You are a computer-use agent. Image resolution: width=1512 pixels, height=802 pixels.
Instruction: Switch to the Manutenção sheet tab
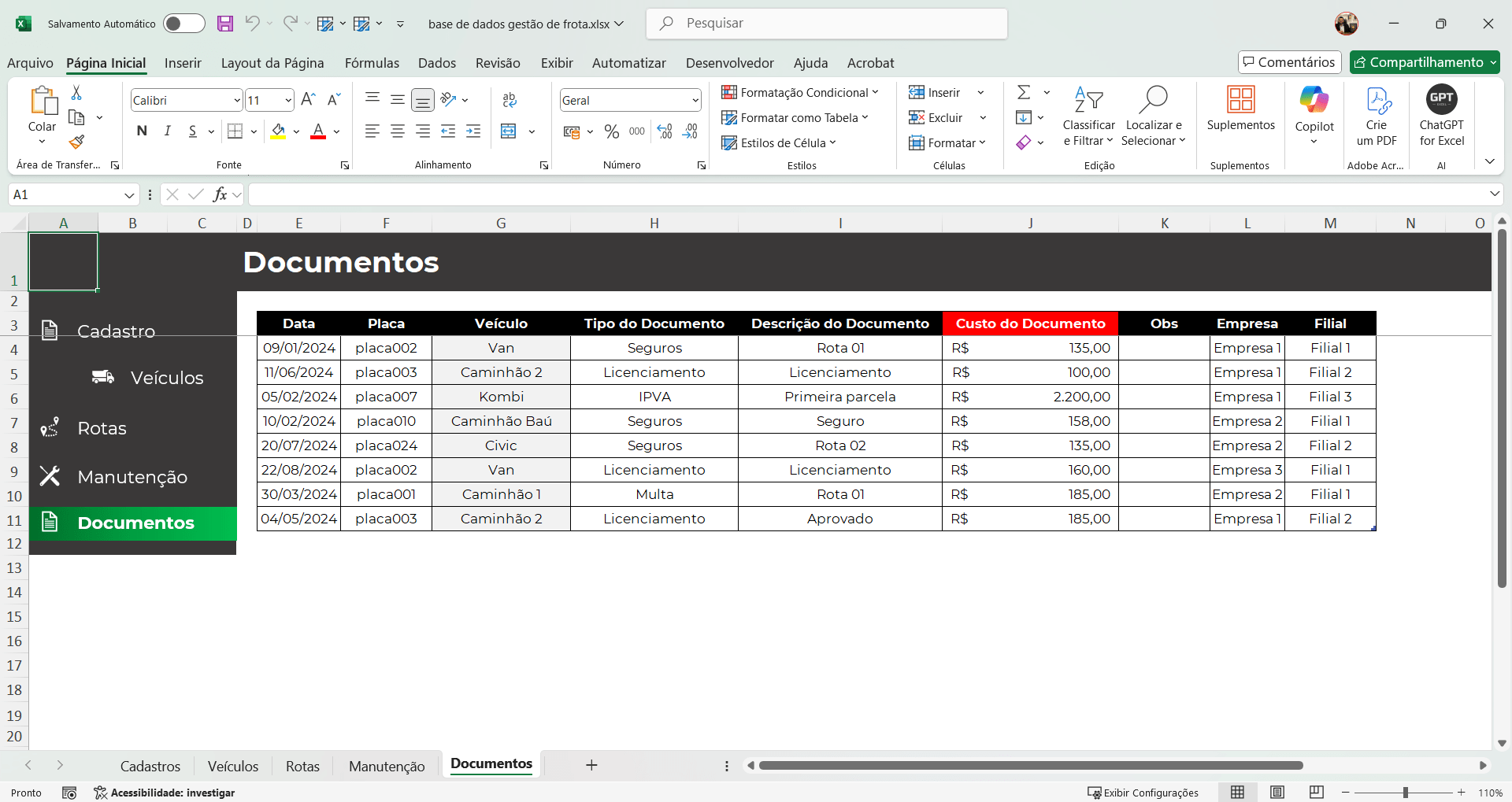(x=386, y=766)
